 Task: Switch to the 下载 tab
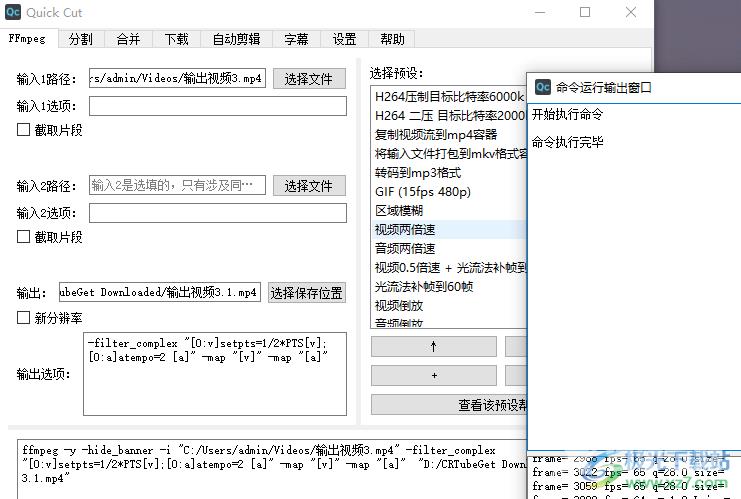[x=177, y=39]
